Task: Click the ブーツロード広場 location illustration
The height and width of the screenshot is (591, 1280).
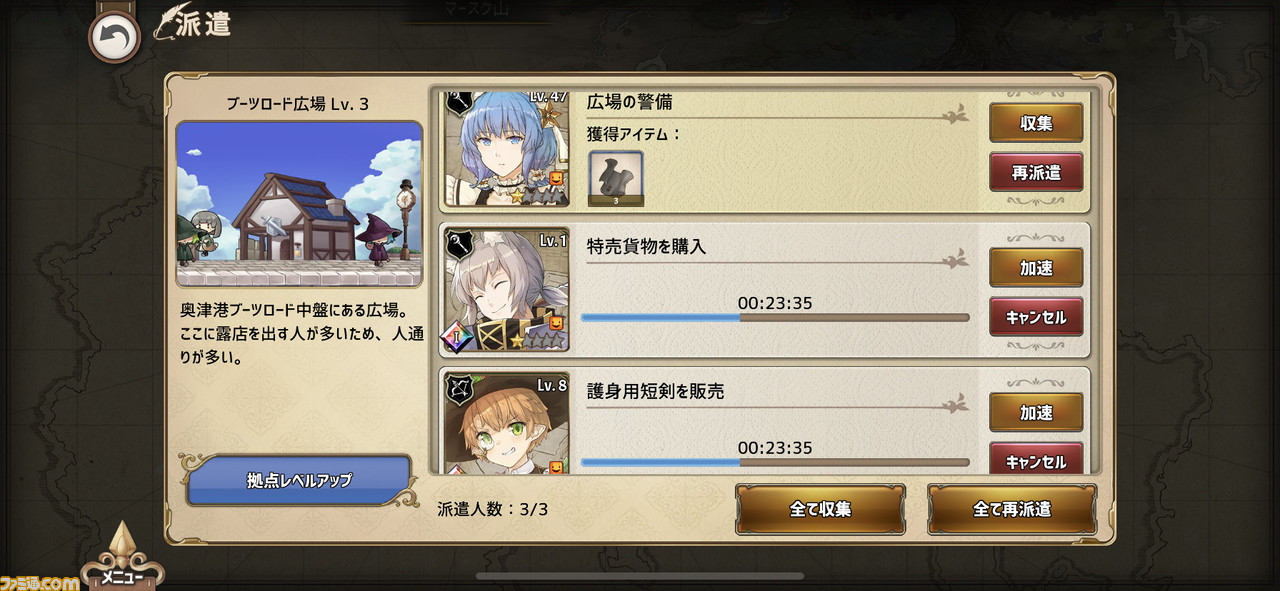Action: coord(299,205)
